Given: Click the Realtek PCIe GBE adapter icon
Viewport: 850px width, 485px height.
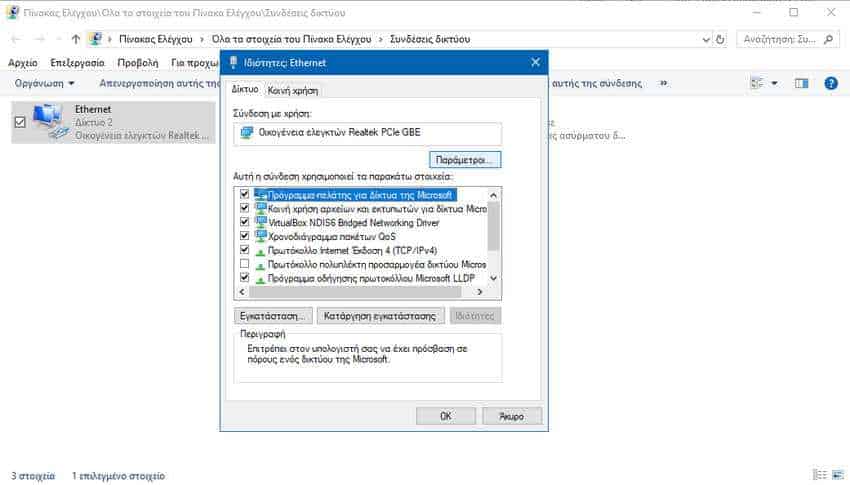Looking at the screenshot, I should 247,132.
